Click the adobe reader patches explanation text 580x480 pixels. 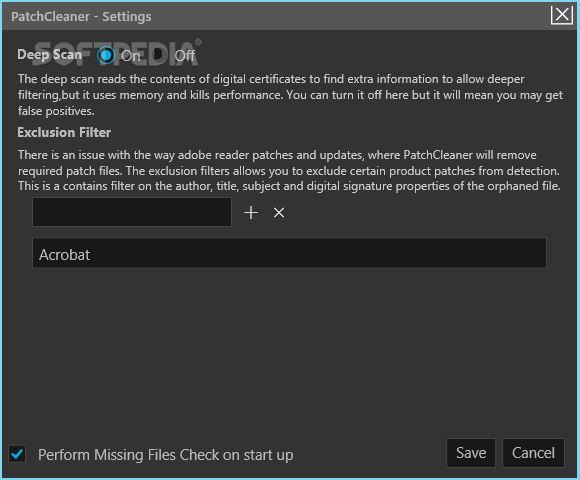click(x=289, y=170)
